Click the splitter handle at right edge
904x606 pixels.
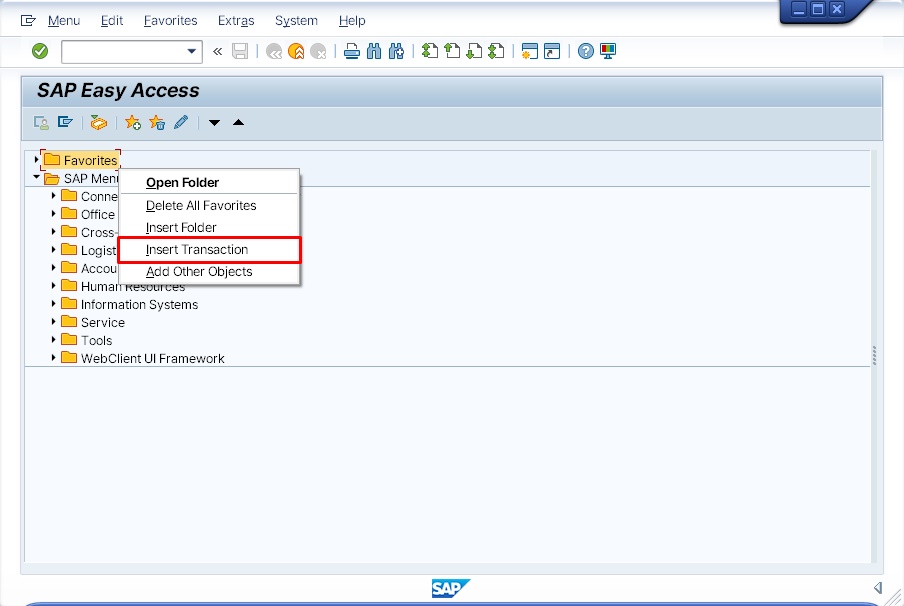click(x=874, y=355)
